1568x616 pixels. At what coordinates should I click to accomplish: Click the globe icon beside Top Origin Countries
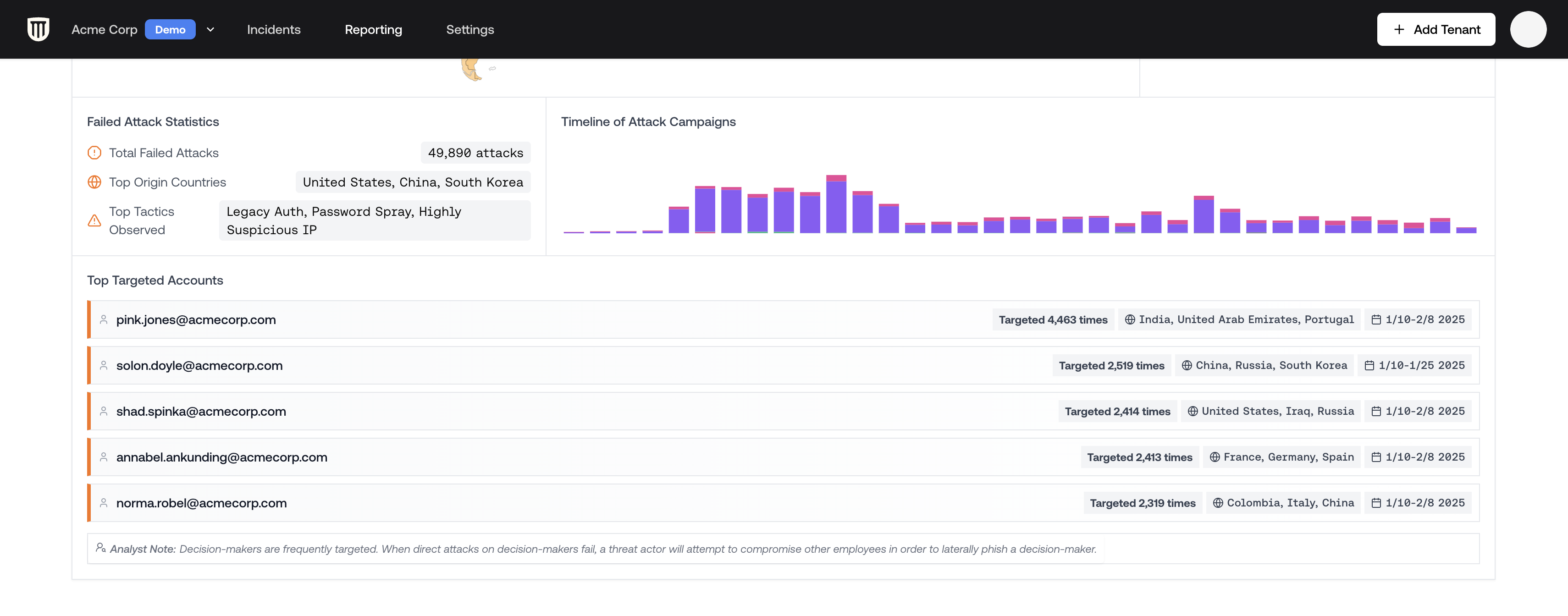click(x=94, y=182)
